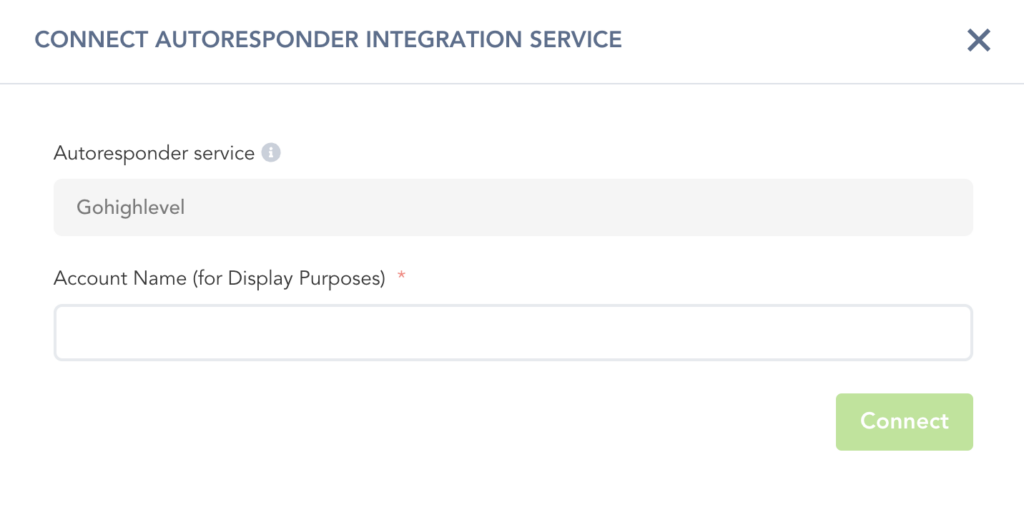This screenshot has width=1024, height=505.
Task: Dismiss the dialog using the X icon
Action: (x=978, y=40)
